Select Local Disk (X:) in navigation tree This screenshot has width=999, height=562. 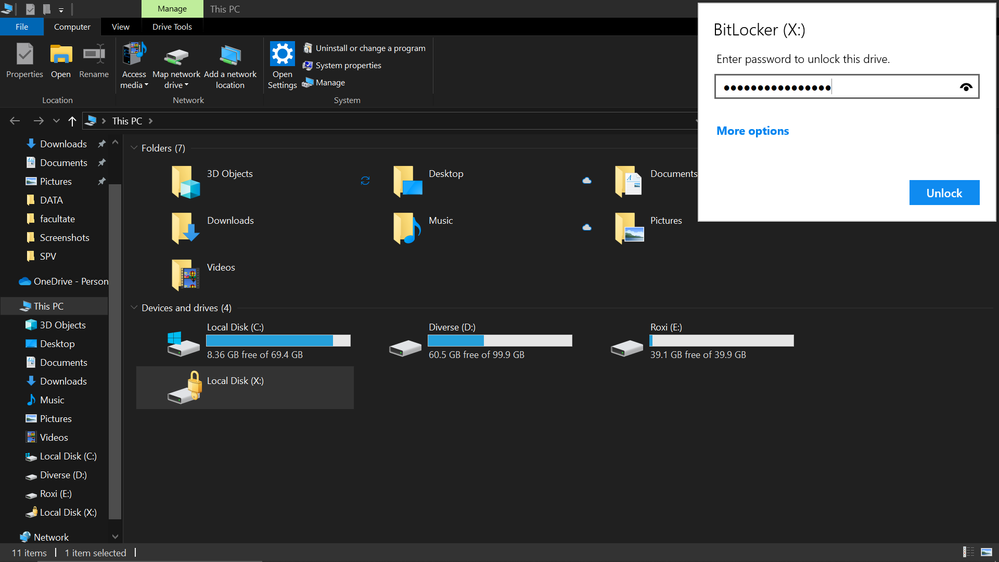click(68, 512)
